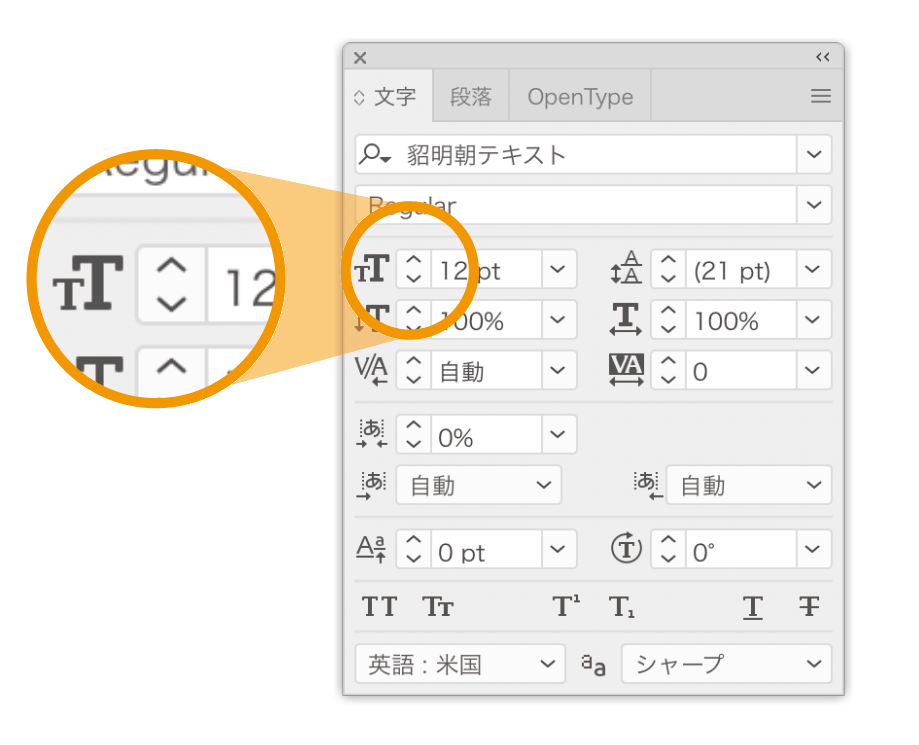Viewport: 919px width, 745px height.
Task: Open the font style Regular dropdown arrow
Action: (814, 205)
